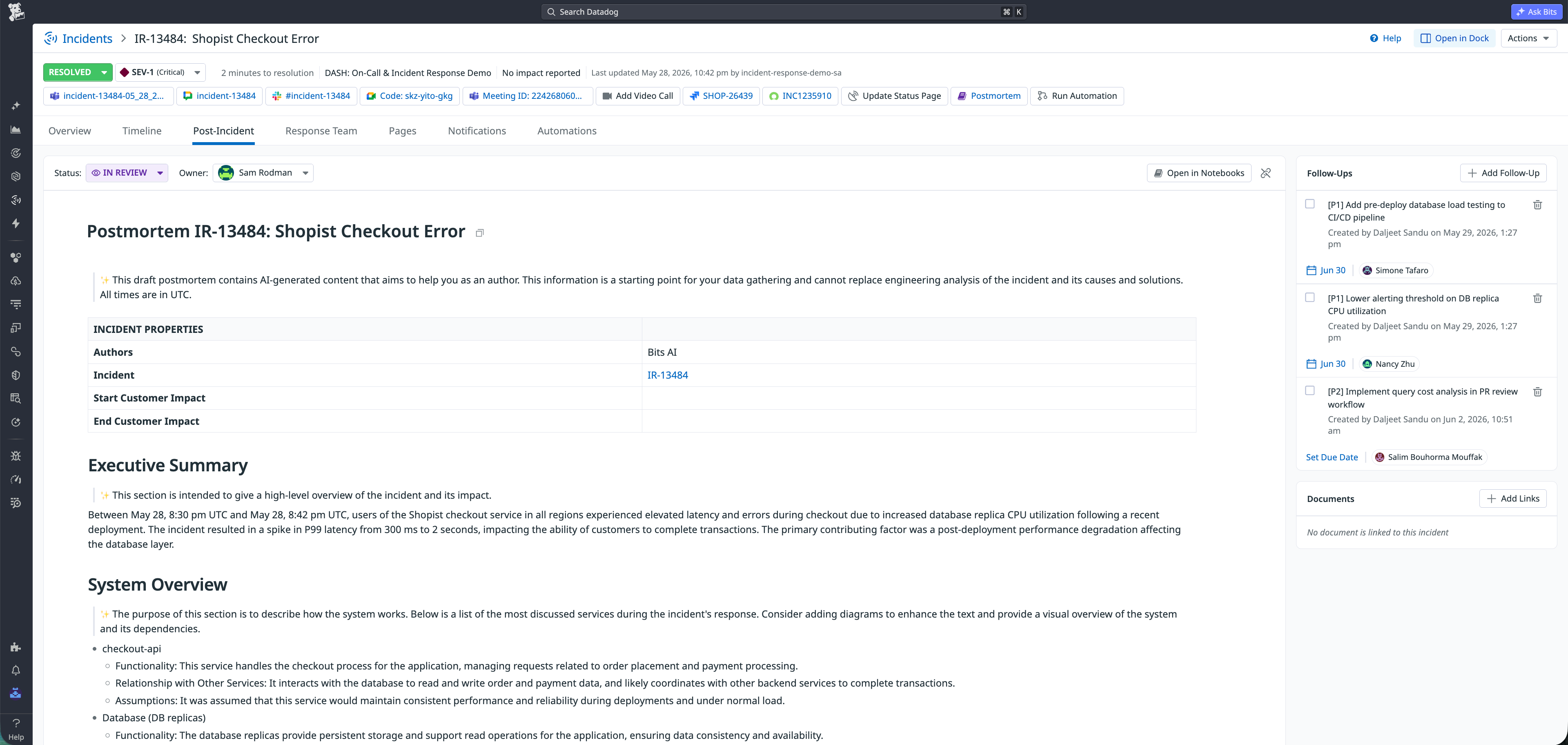Select the Post-Incident tab
The image size is (1568, 745).
pyautogui.click(x=223, y=131)
